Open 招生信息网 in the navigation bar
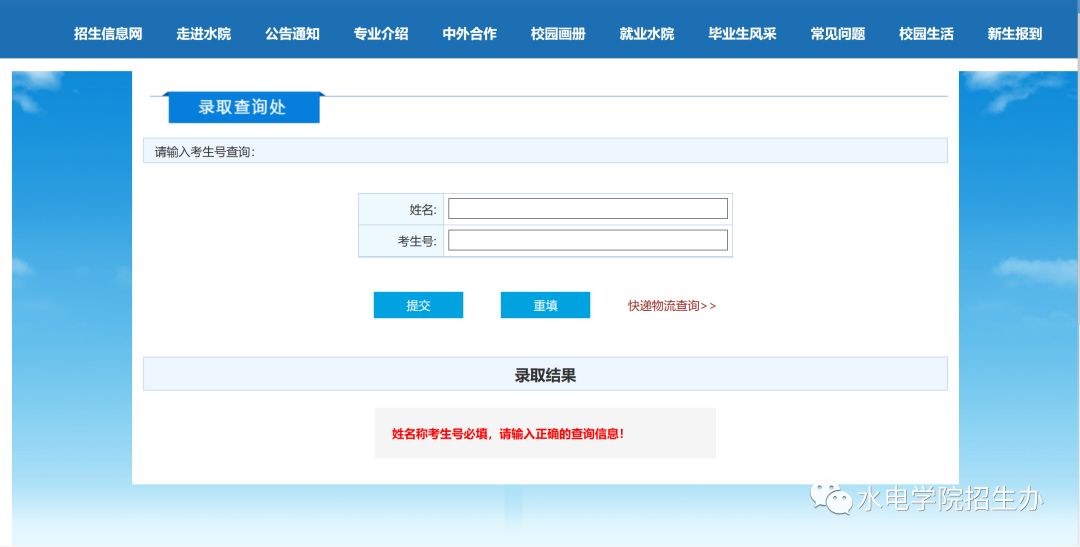 (108, 34)
